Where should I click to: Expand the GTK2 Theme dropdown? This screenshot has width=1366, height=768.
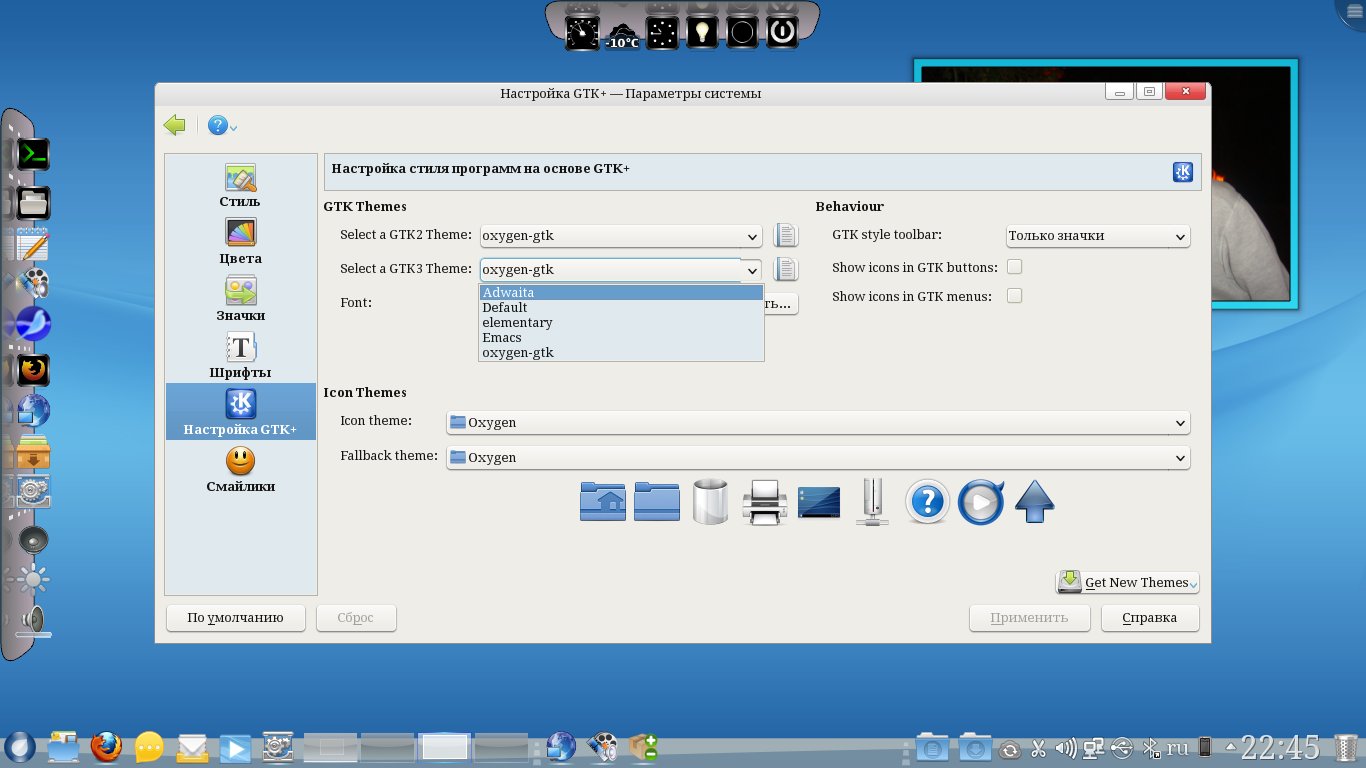coord(621,236)
